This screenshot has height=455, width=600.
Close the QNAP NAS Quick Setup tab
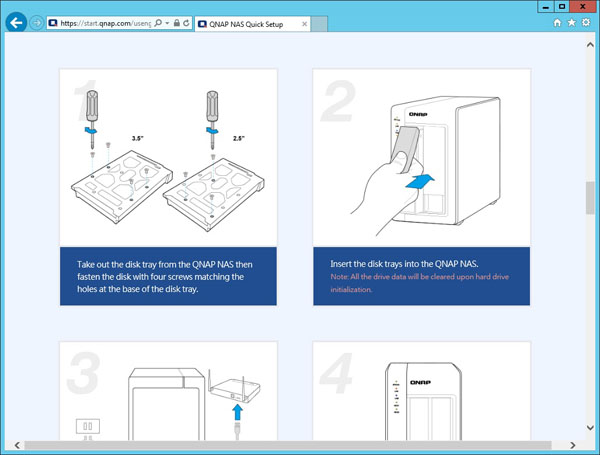coord(305,24)
